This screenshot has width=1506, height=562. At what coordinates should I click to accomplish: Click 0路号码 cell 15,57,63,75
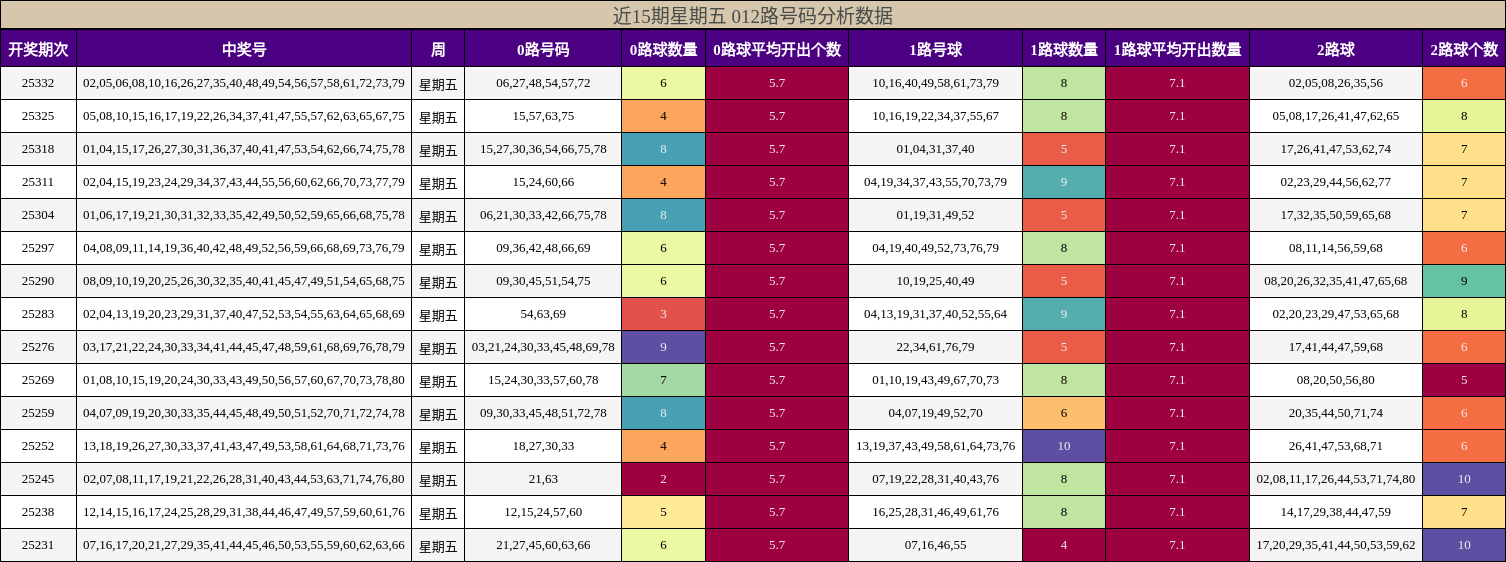(x=543, y=116)
